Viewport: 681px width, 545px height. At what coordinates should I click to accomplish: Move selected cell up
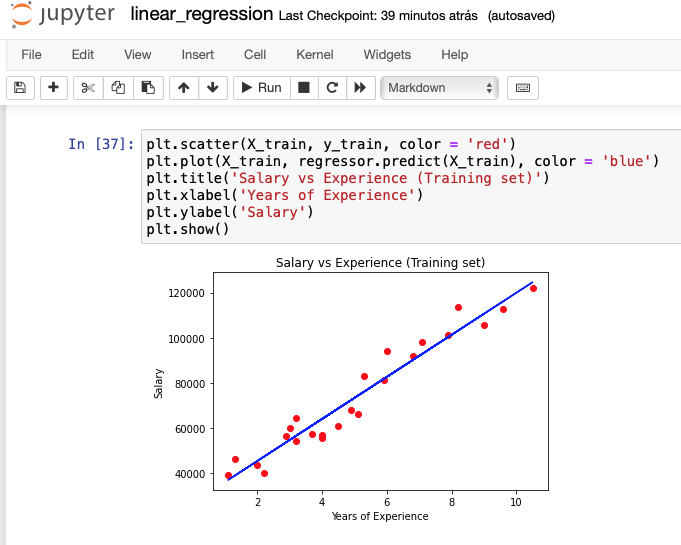click(184, 88)
